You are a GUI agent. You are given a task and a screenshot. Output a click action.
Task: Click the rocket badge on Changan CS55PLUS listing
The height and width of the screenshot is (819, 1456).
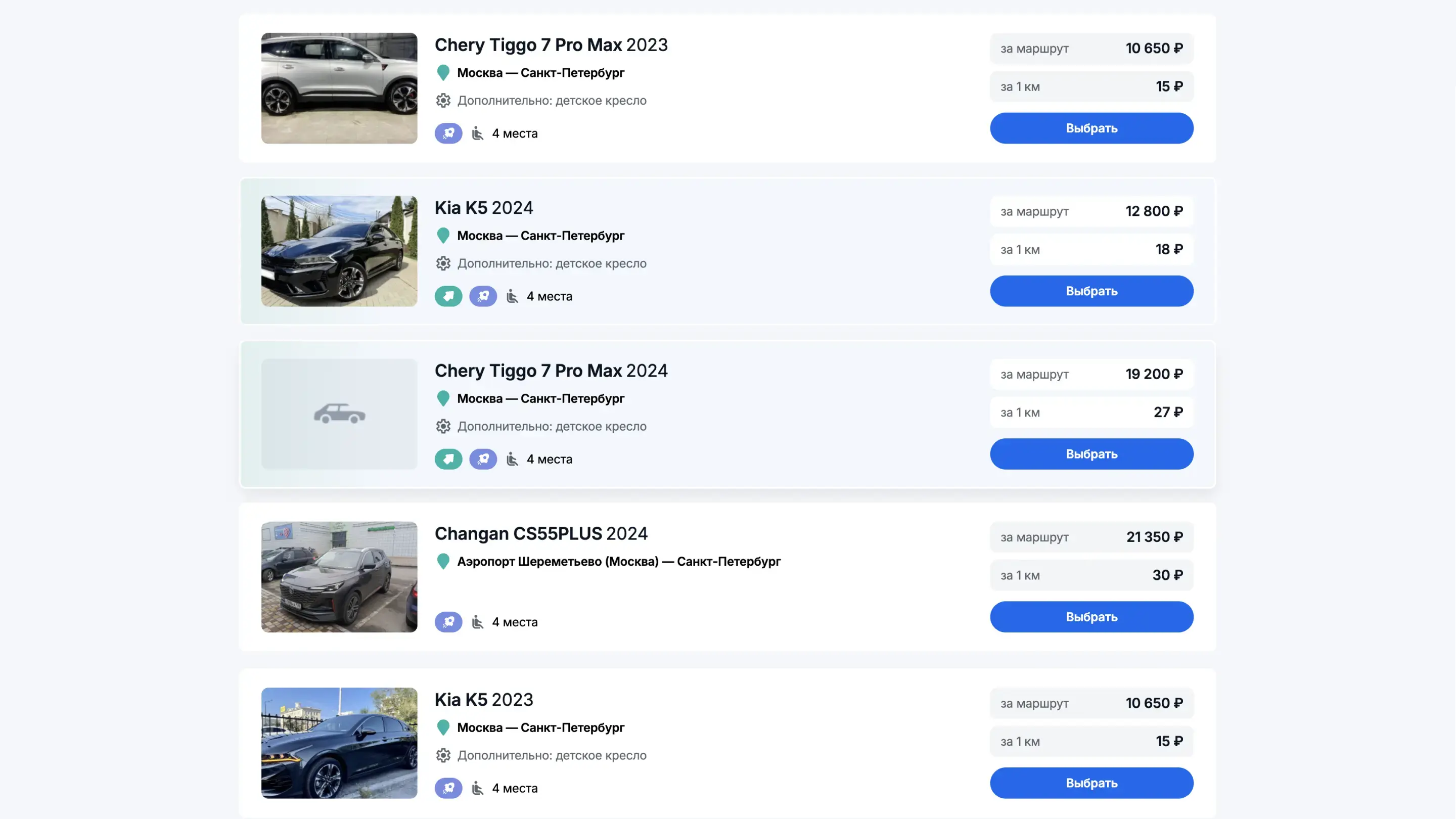[448, 622]
